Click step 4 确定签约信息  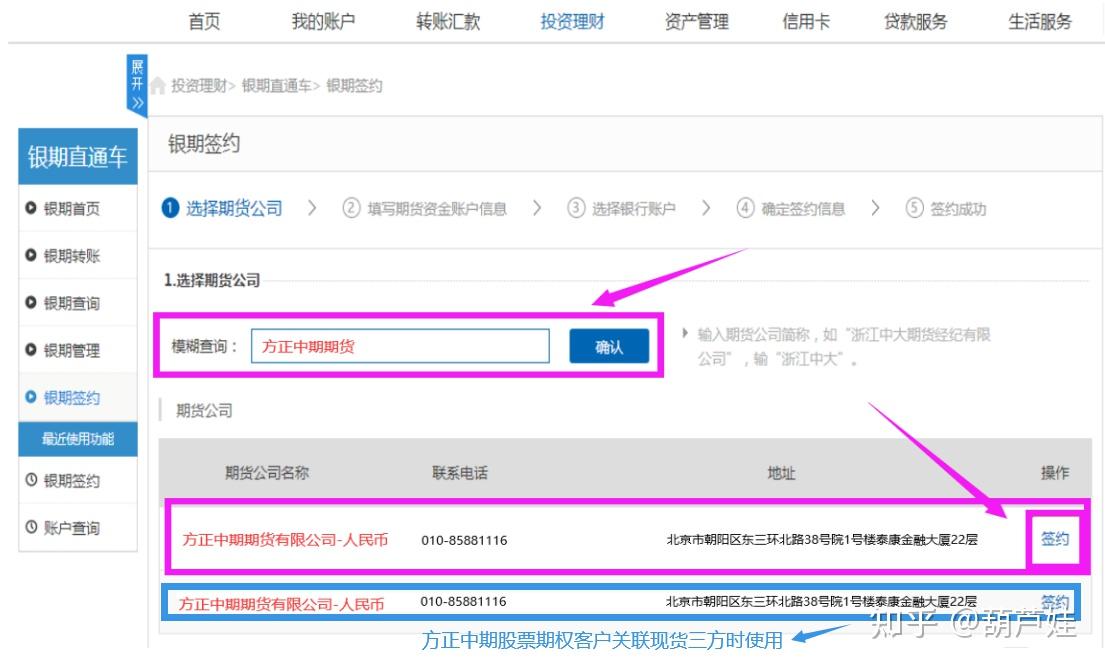(x=791, y=209)
